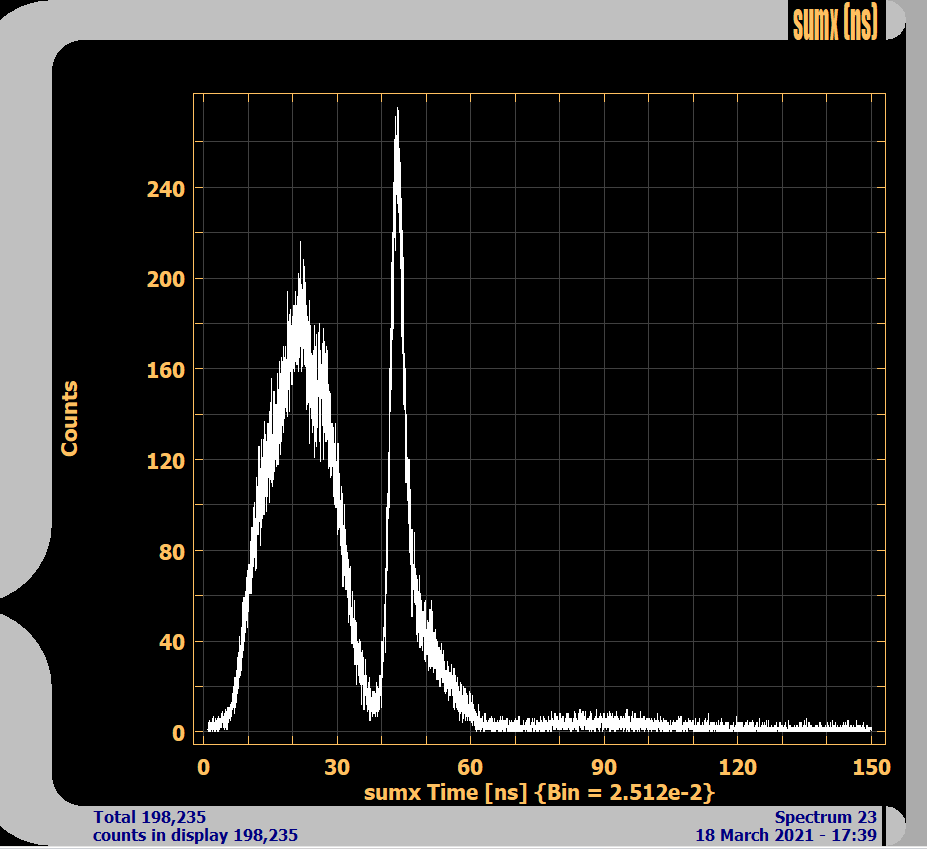Click the 240 tick on the Counts axis
The image size is (927, 849).
[165, 188]
